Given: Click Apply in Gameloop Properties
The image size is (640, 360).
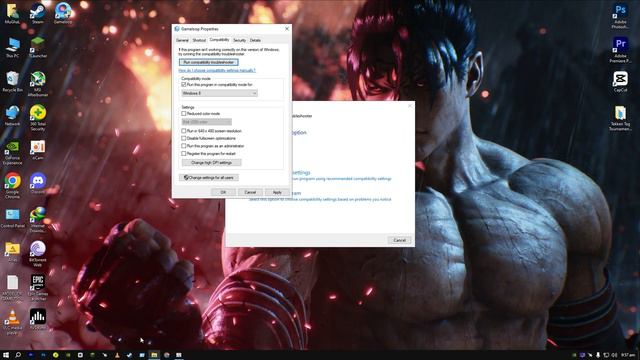Looking at the screenshot, I should 277,192.
